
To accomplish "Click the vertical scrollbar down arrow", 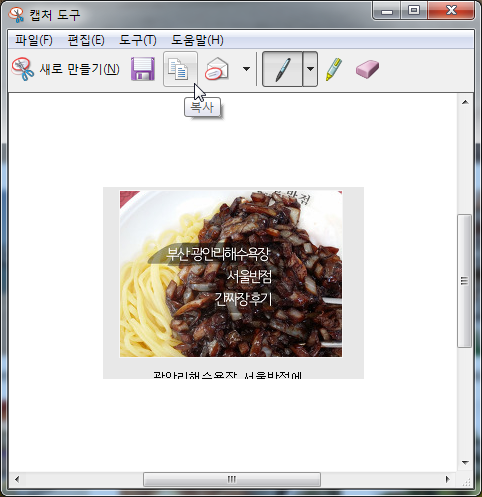I will pyautogui.click(x=465, y=463).
